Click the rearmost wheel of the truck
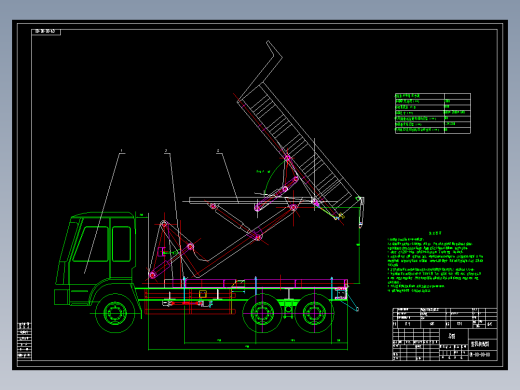Viewport: 520px width, 390px height. coord(314,313)
